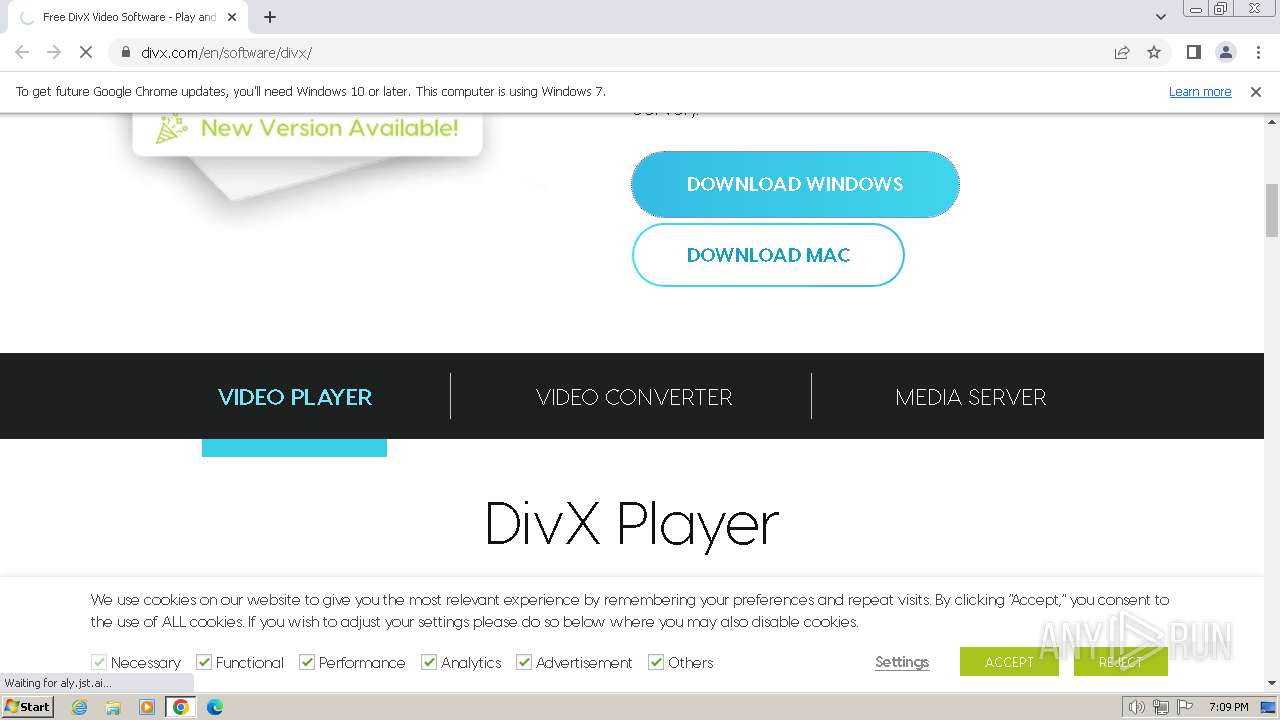Click the DOWNLOAD MAC button
The height and width of the screenshot is (720, 1280).
pyautogui.click(x=768, y=255)
